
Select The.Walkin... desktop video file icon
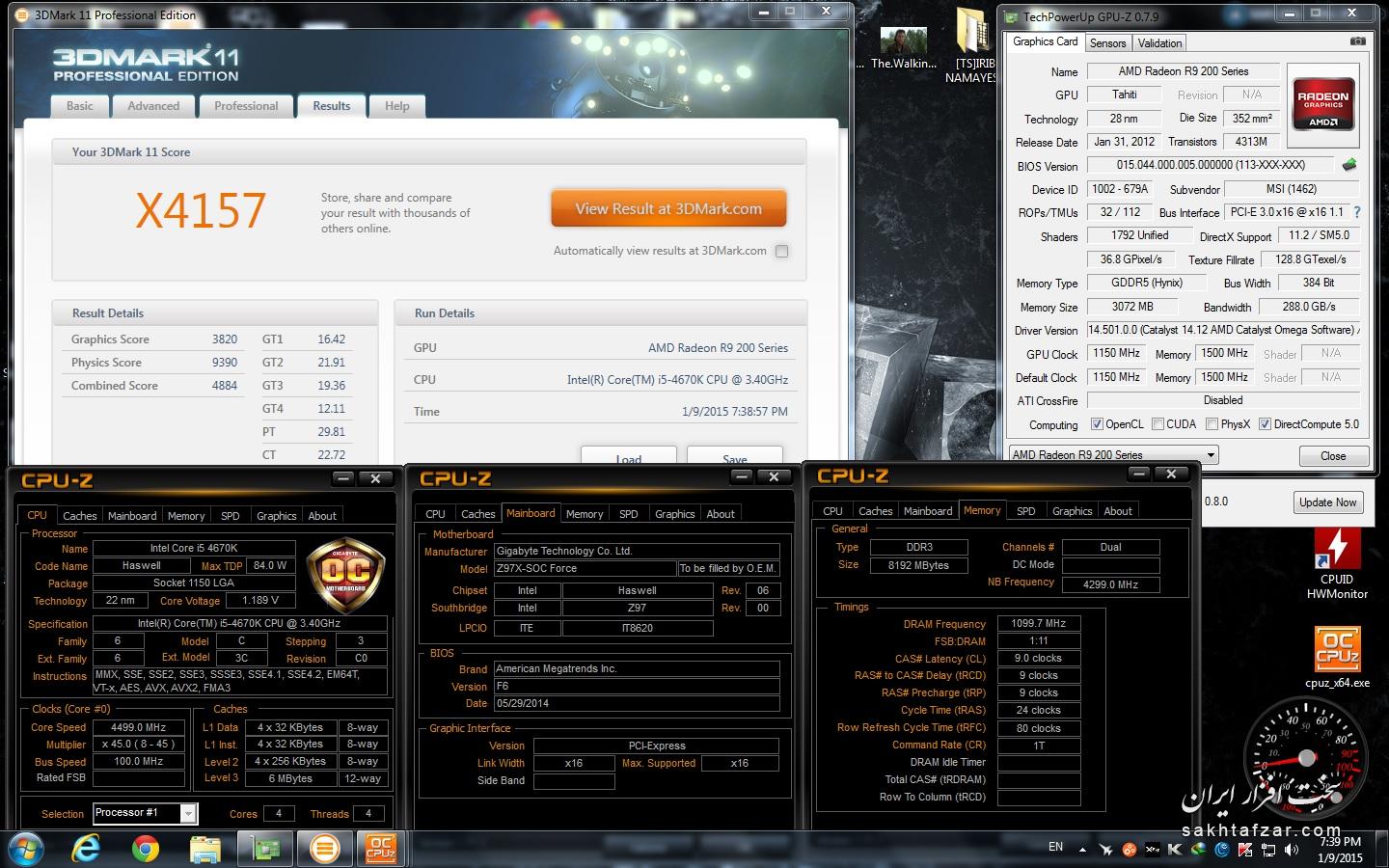click(x=904, y=48)
